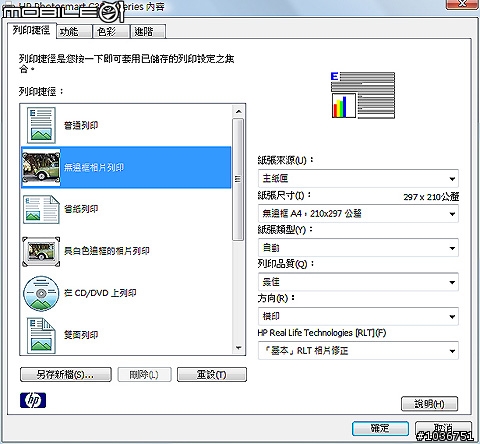Select the 無邊框相片列印 list entry text
This screenshot has width=480, height=444.
click(94, 167)
